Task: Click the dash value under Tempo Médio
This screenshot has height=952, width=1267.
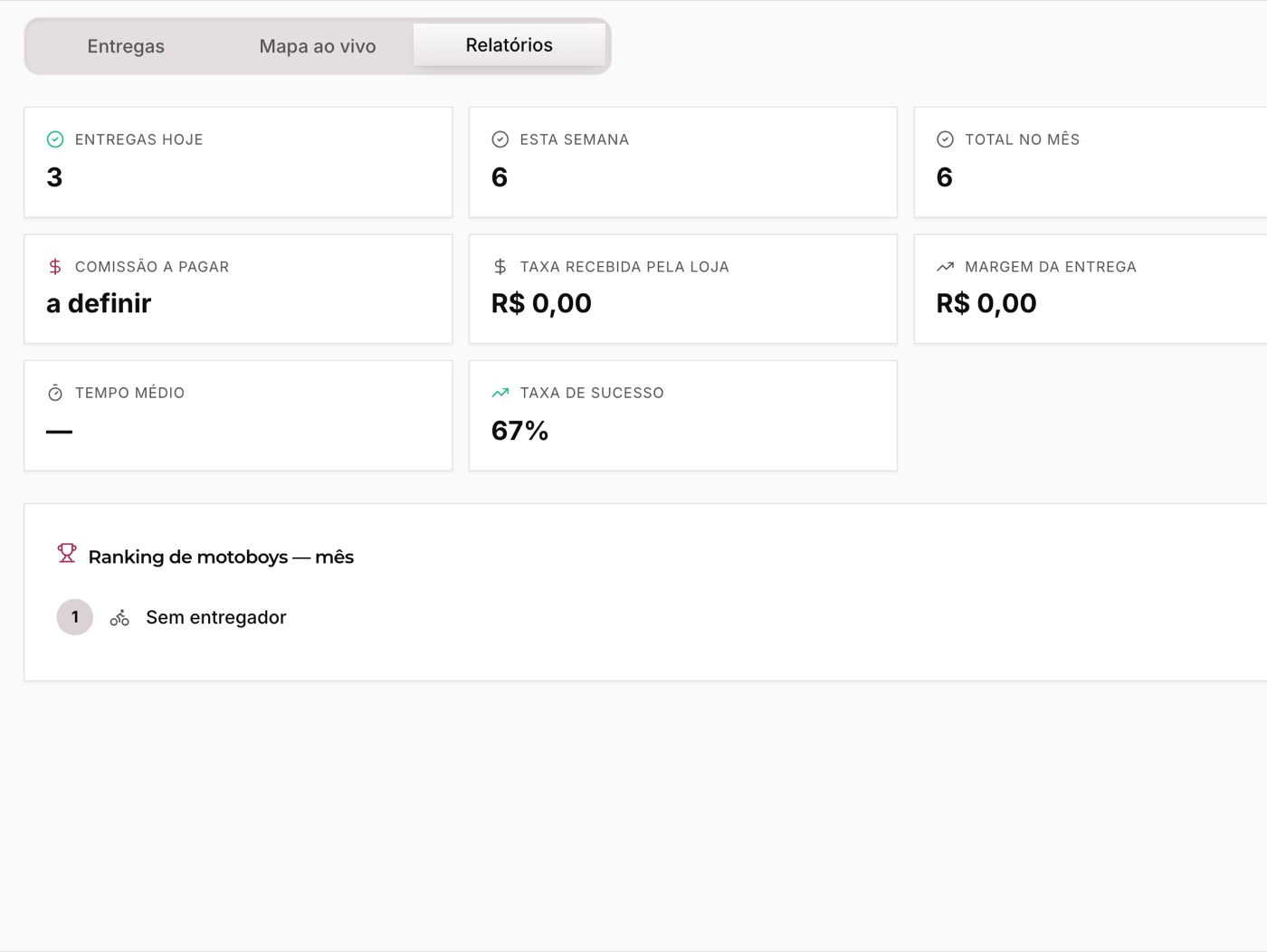Action: [x=59, y=432]
